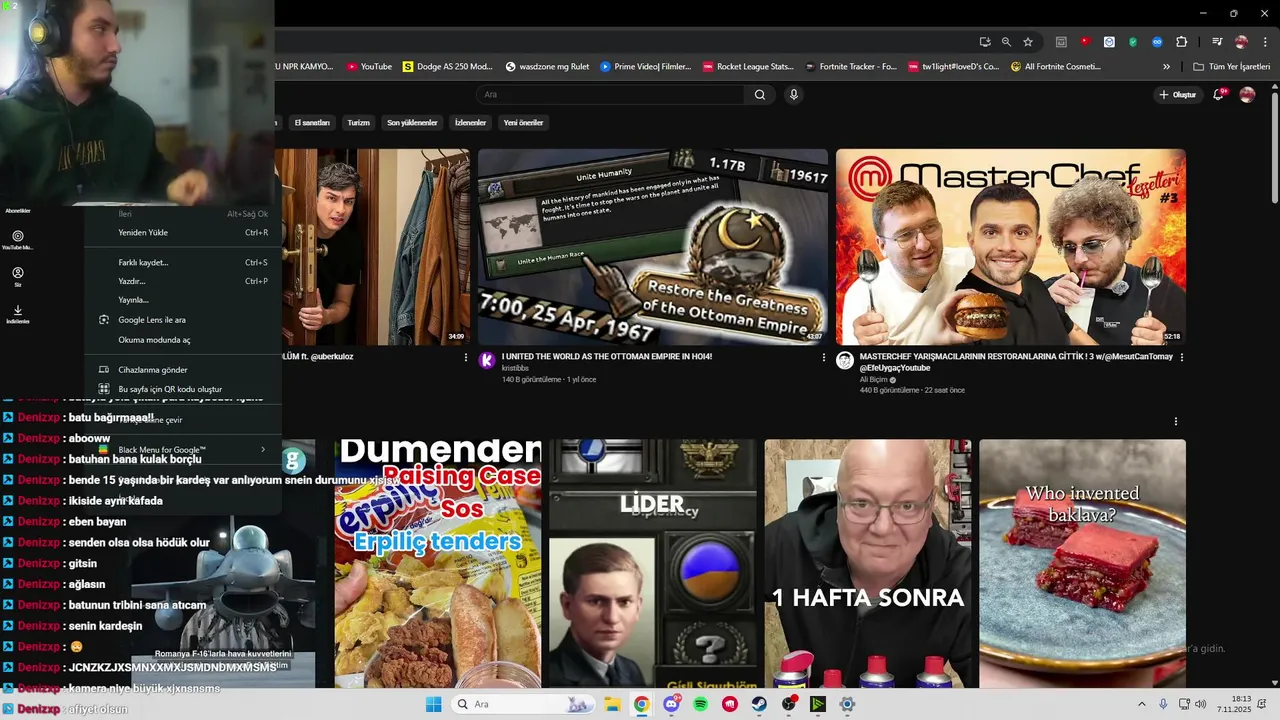Select the El sanatları filter chip
1280x720 pixels.
tap(312, 123)
